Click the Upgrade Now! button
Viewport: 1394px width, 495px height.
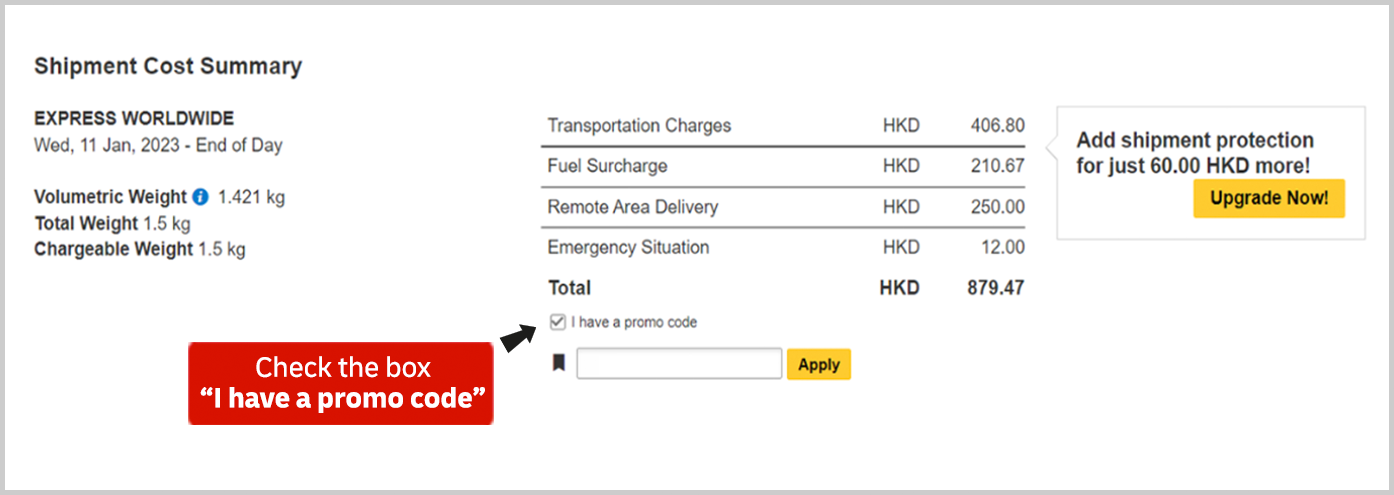pyautogui.click(x=1269, y=198)
